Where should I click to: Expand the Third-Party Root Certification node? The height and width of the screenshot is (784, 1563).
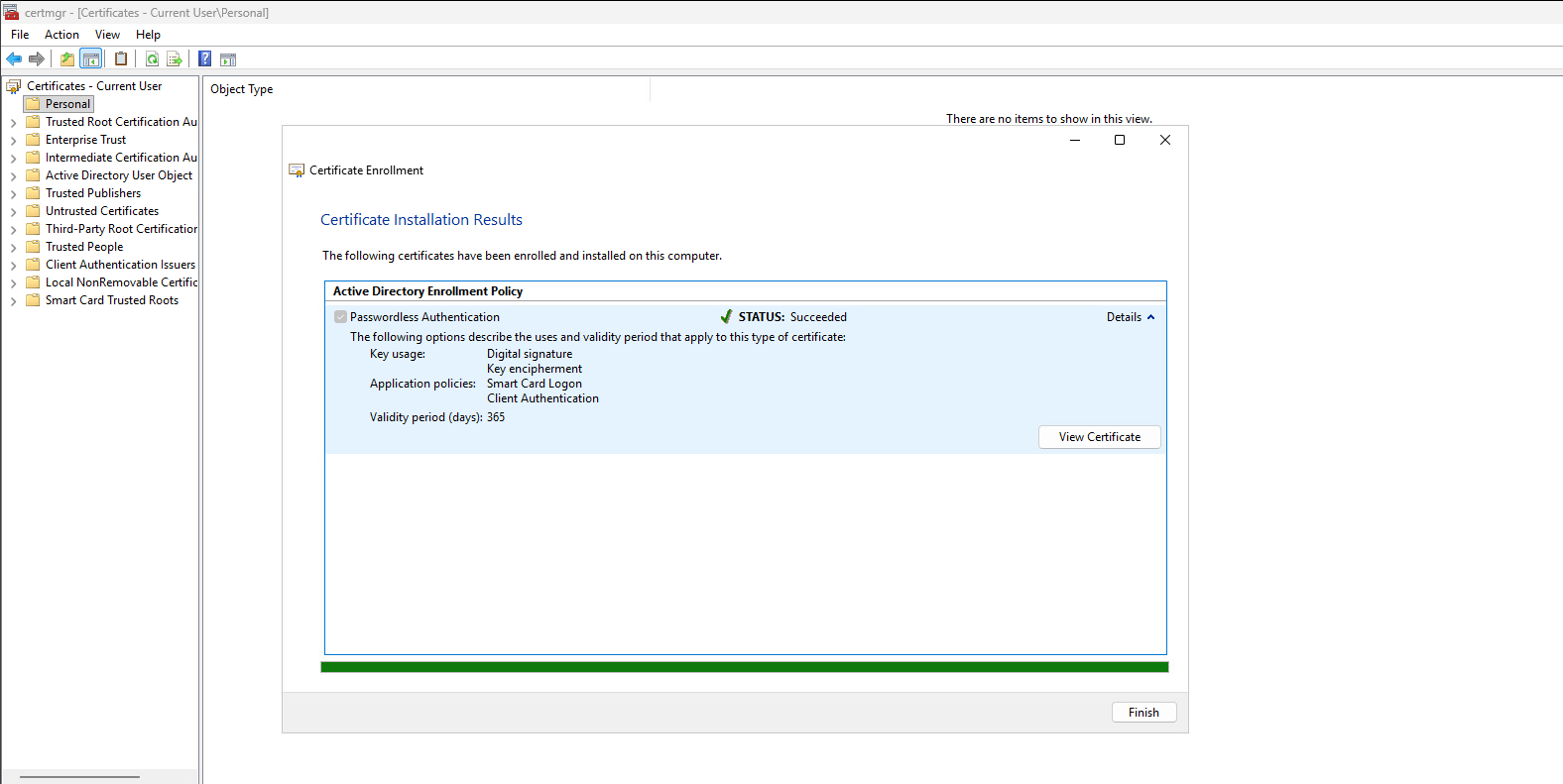(13, 230)
